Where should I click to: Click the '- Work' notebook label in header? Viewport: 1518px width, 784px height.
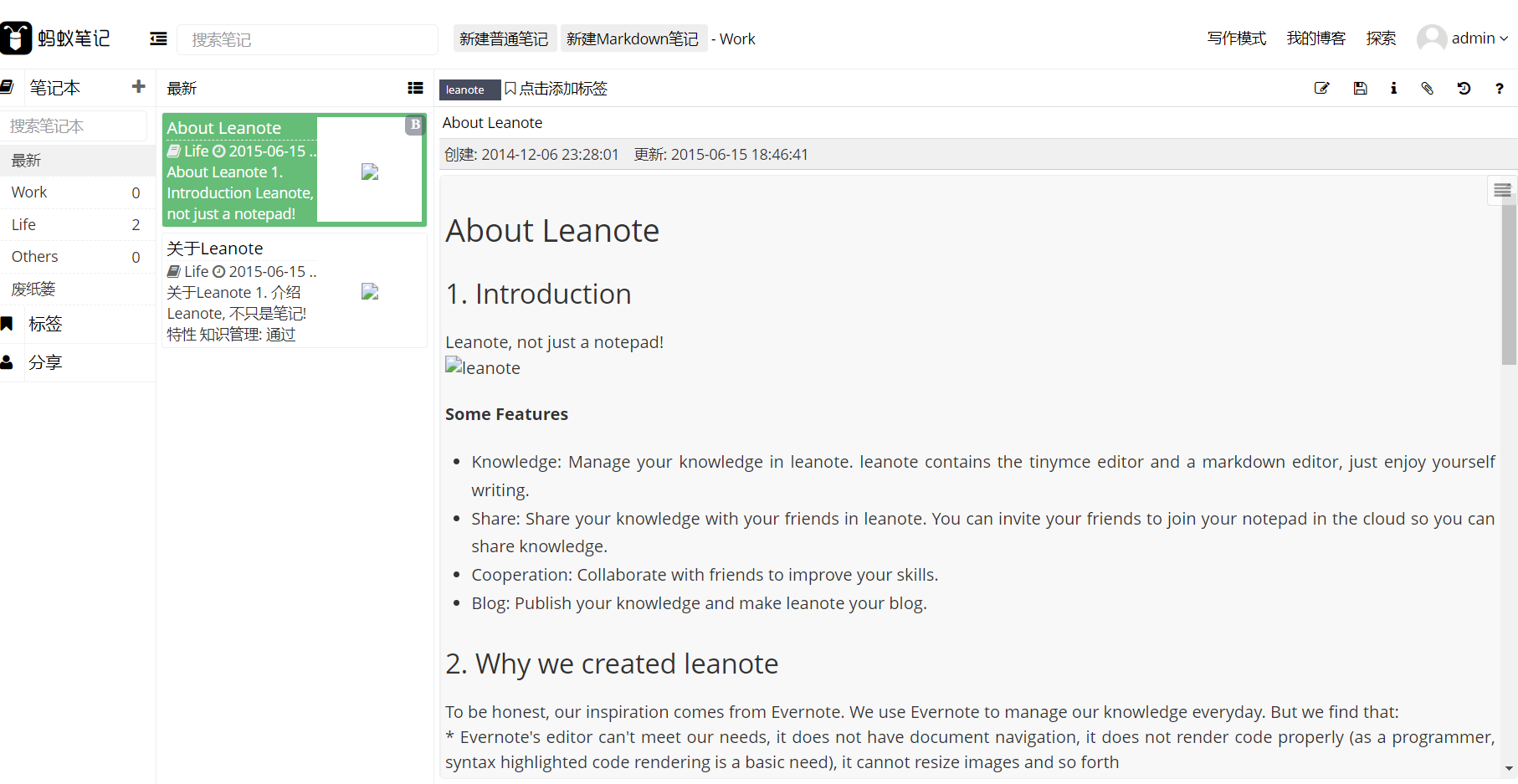point(733,39)
